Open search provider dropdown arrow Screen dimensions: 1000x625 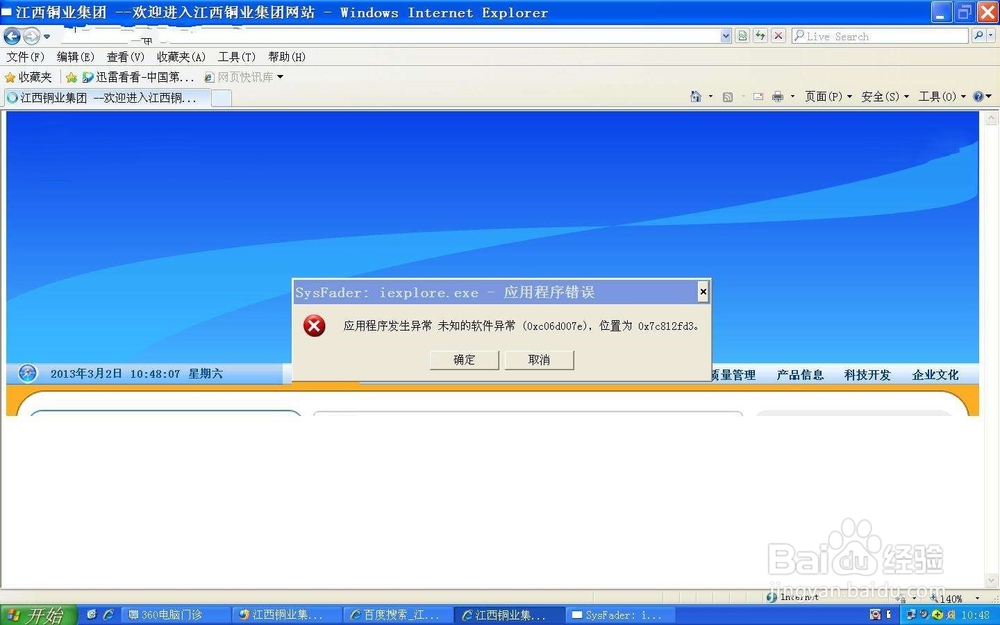991,36
